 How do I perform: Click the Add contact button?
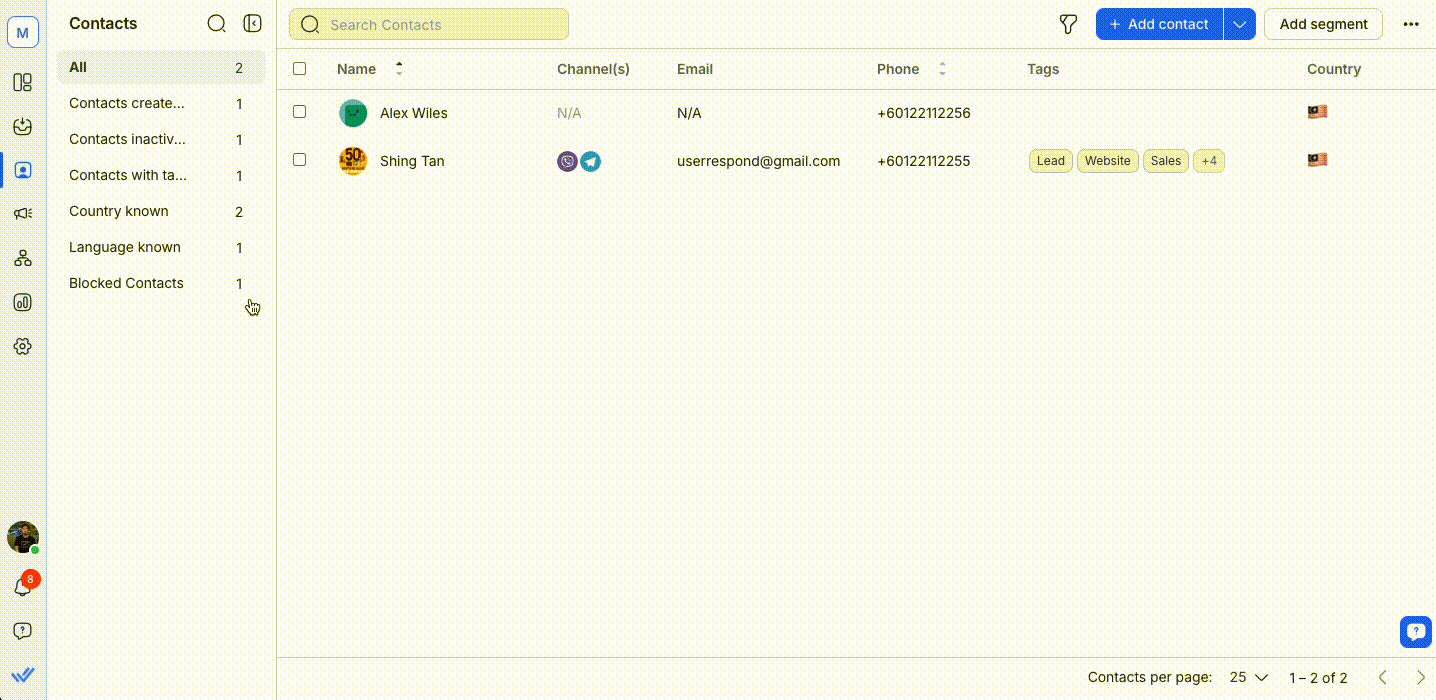1159,24
